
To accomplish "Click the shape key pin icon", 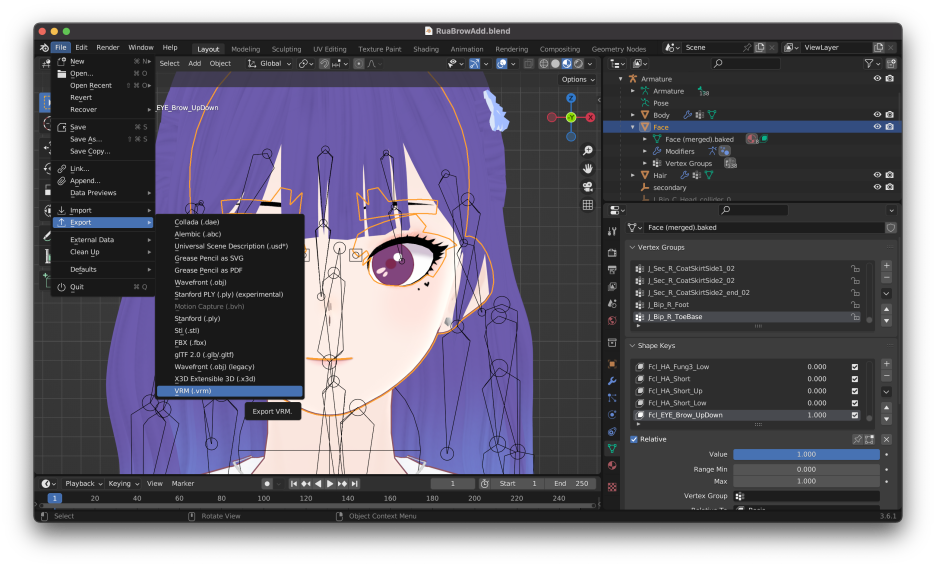I will click(858, 439).
